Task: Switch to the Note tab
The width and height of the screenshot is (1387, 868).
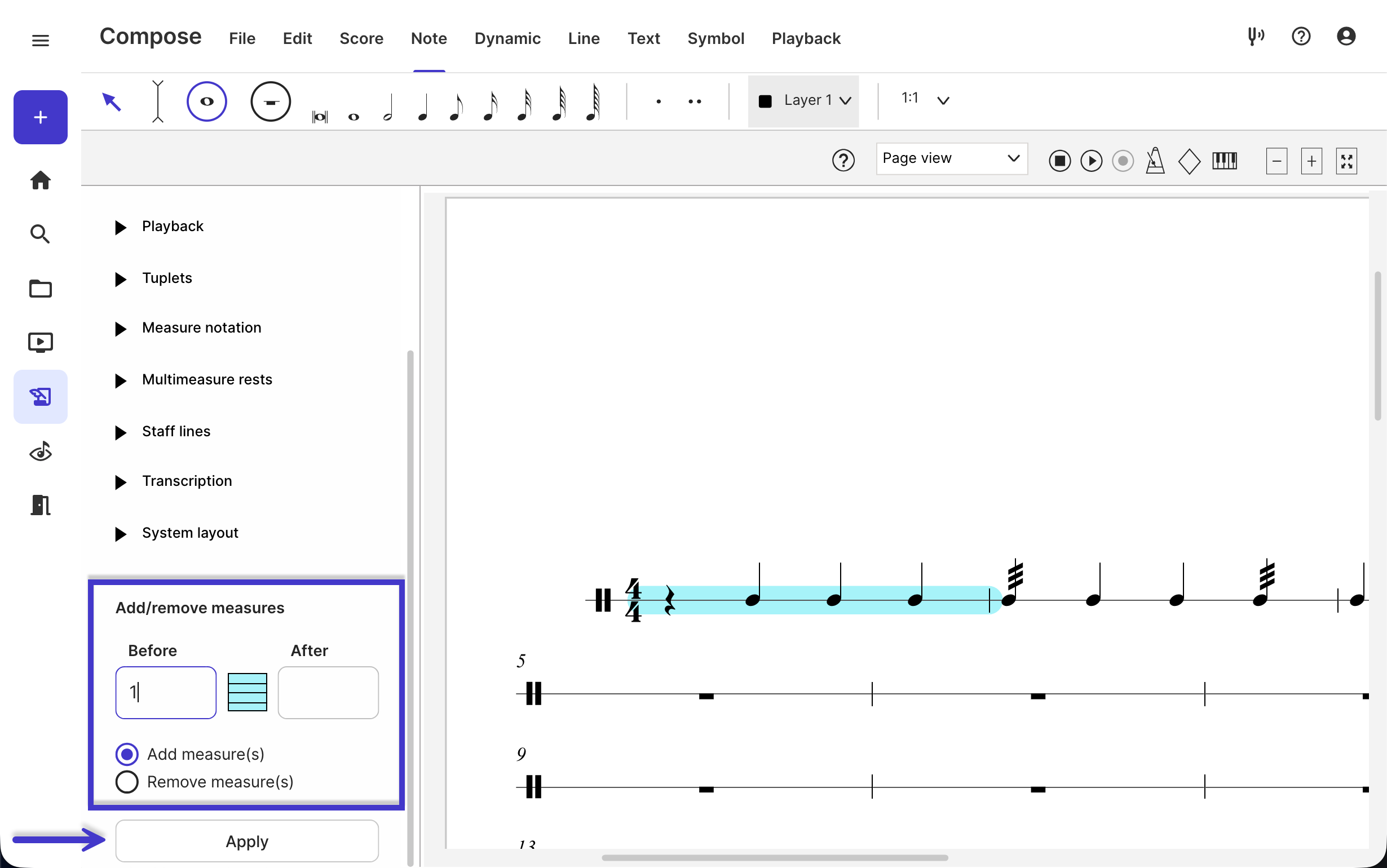Action: [x=429, y=38]
